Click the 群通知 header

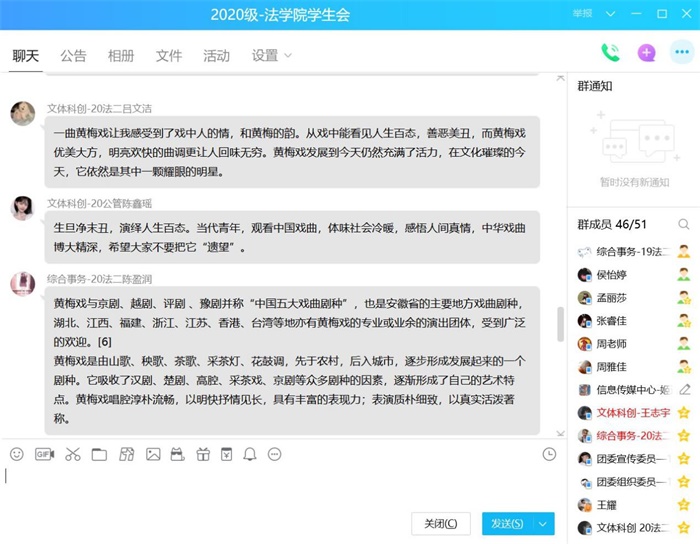(595, 86)
